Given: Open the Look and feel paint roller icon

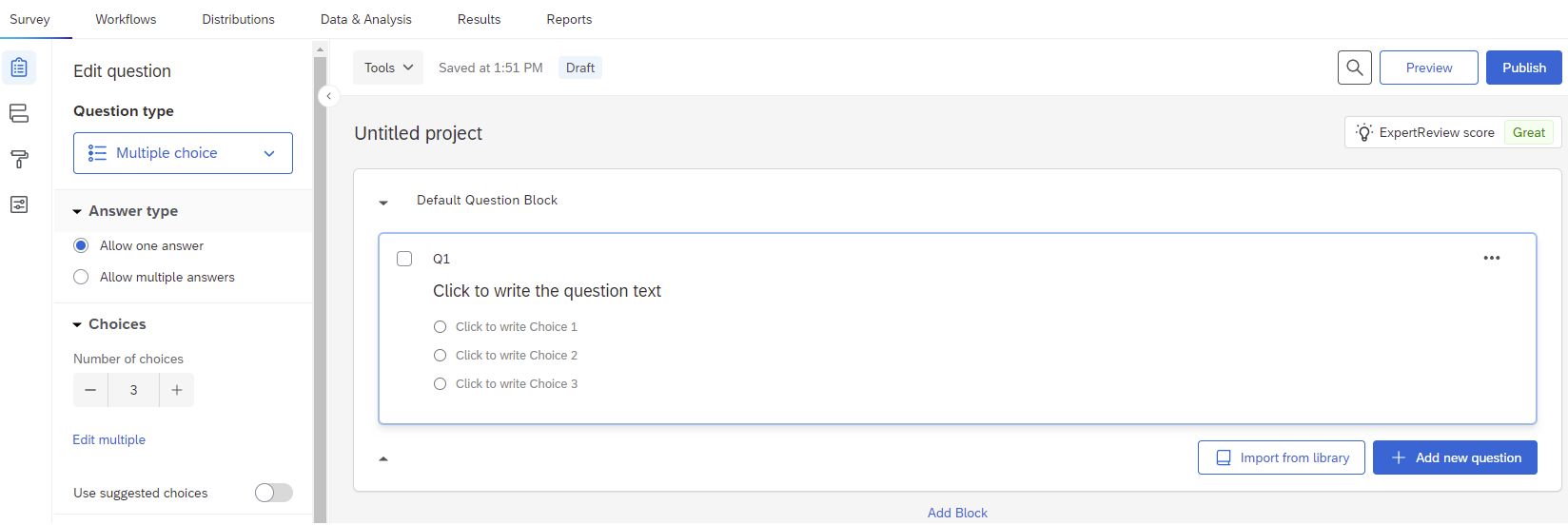Looking at the screenshot, I should tap(19, 159).
